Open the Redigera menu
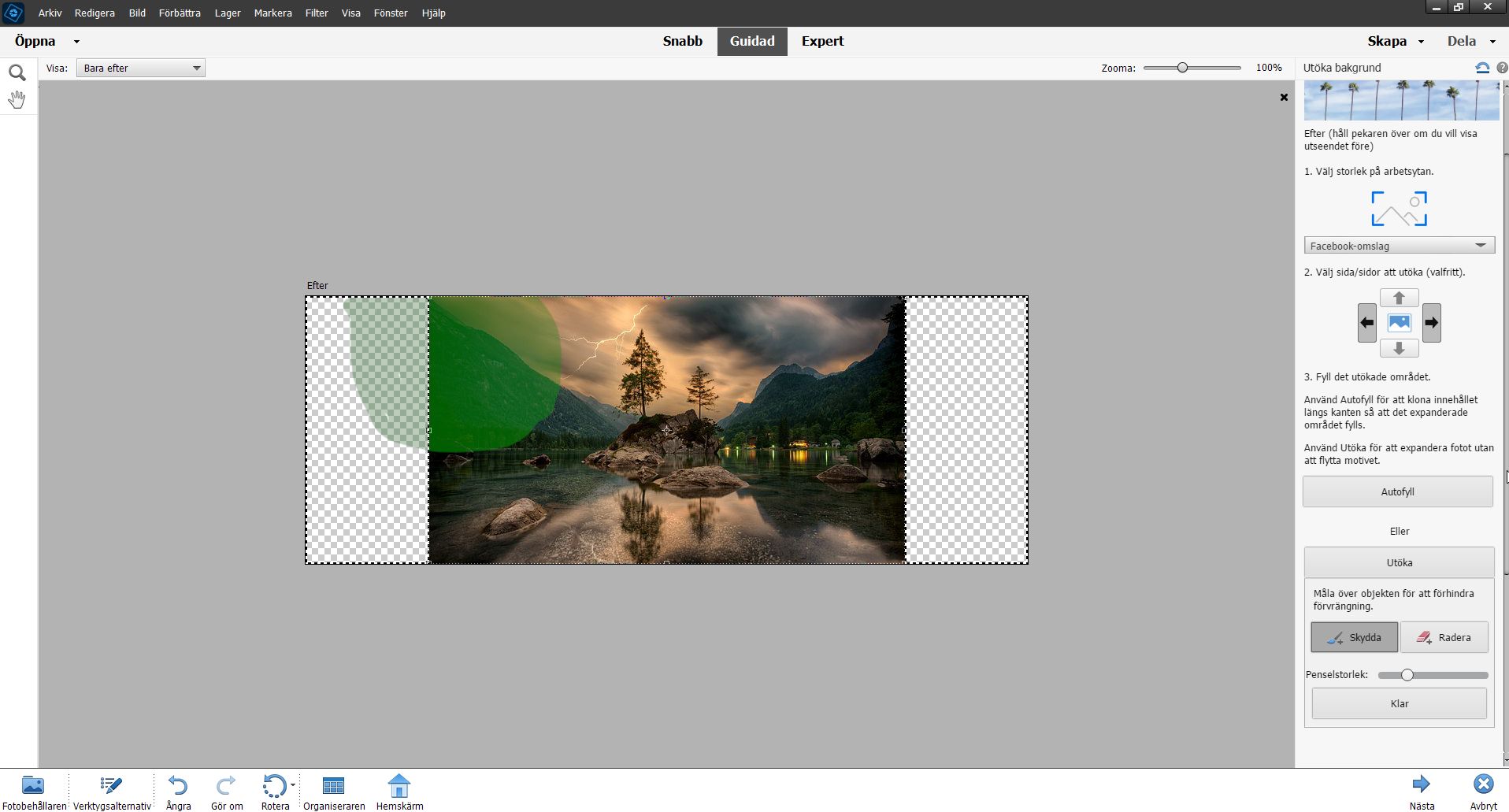This screenshot has width=1509, height=812. click(x=95, y=13)
